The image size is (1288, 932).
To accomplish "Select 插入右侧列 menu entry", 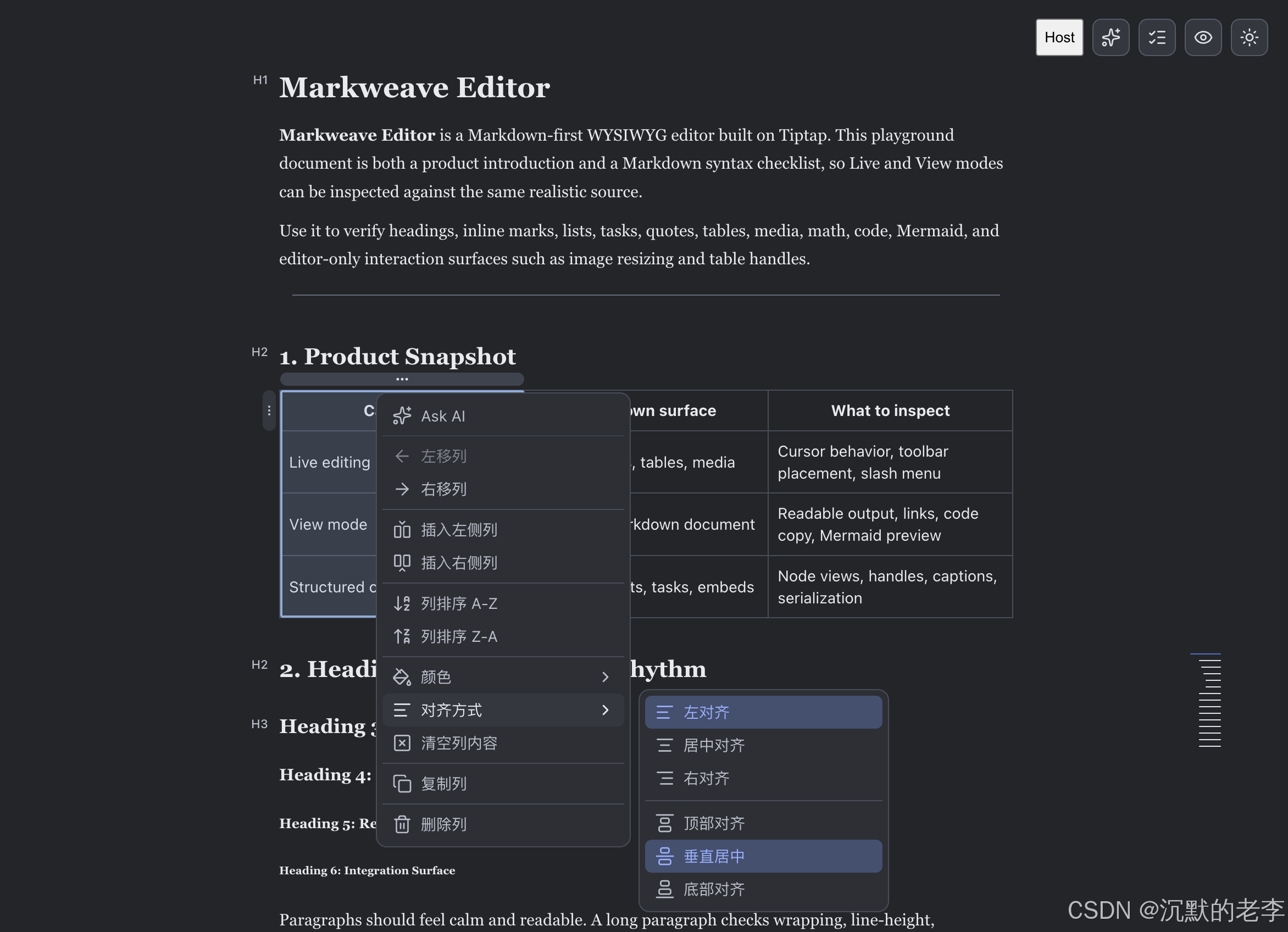I will point(503,563).
